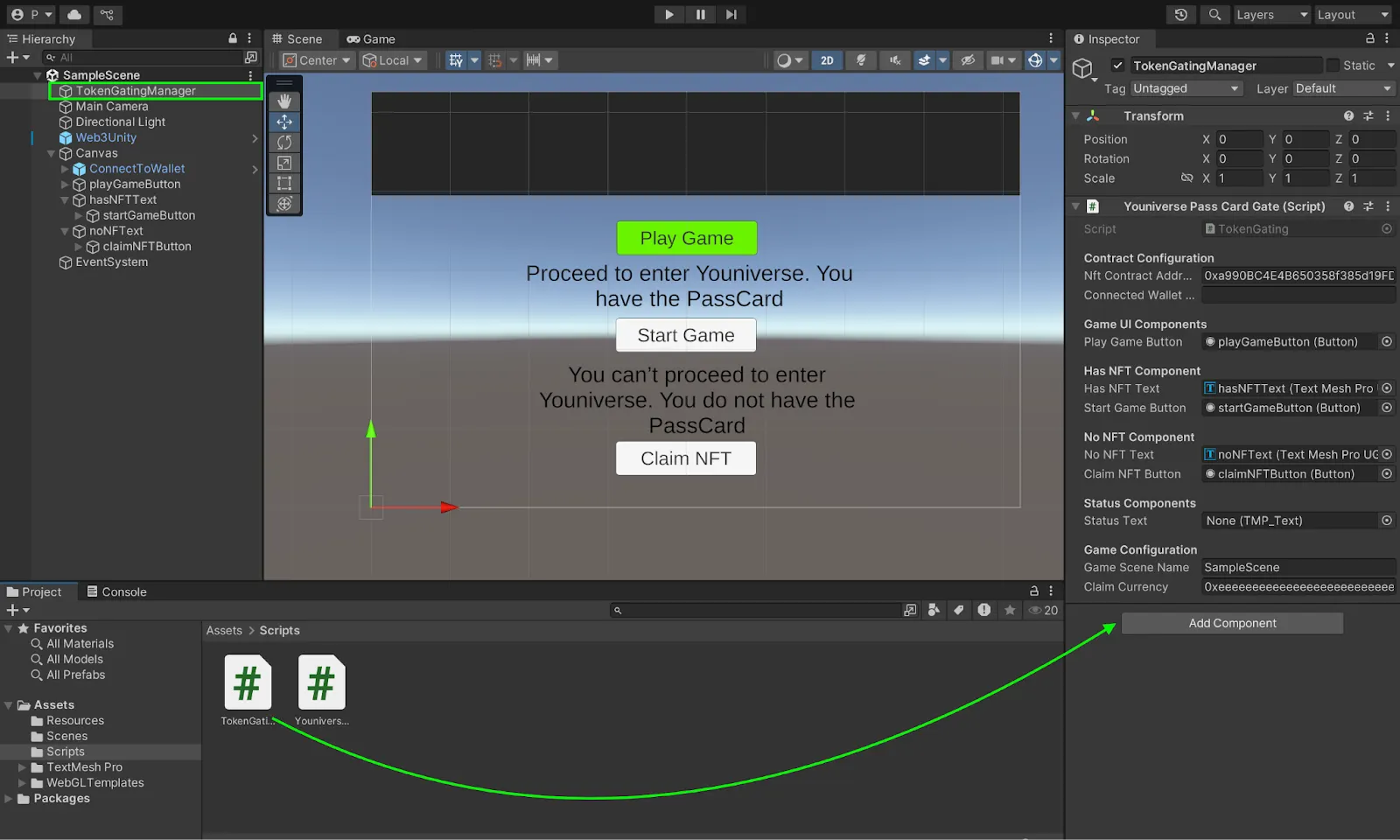Switch to the Game tab
The width and height of the screenshot is (1400, 840).
[x=371, y=39]
